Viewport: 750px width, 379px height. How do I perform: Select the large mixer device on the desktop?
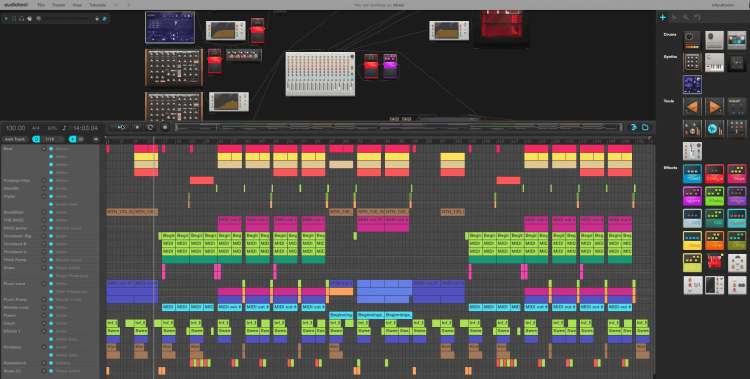click(320, 74)
